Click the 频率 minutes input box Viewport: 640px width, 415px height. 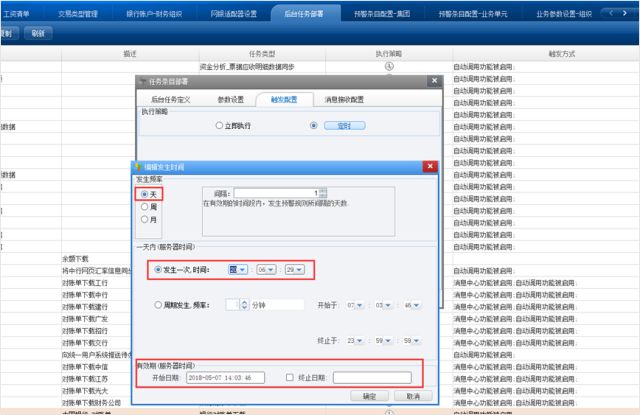(232, 305)
